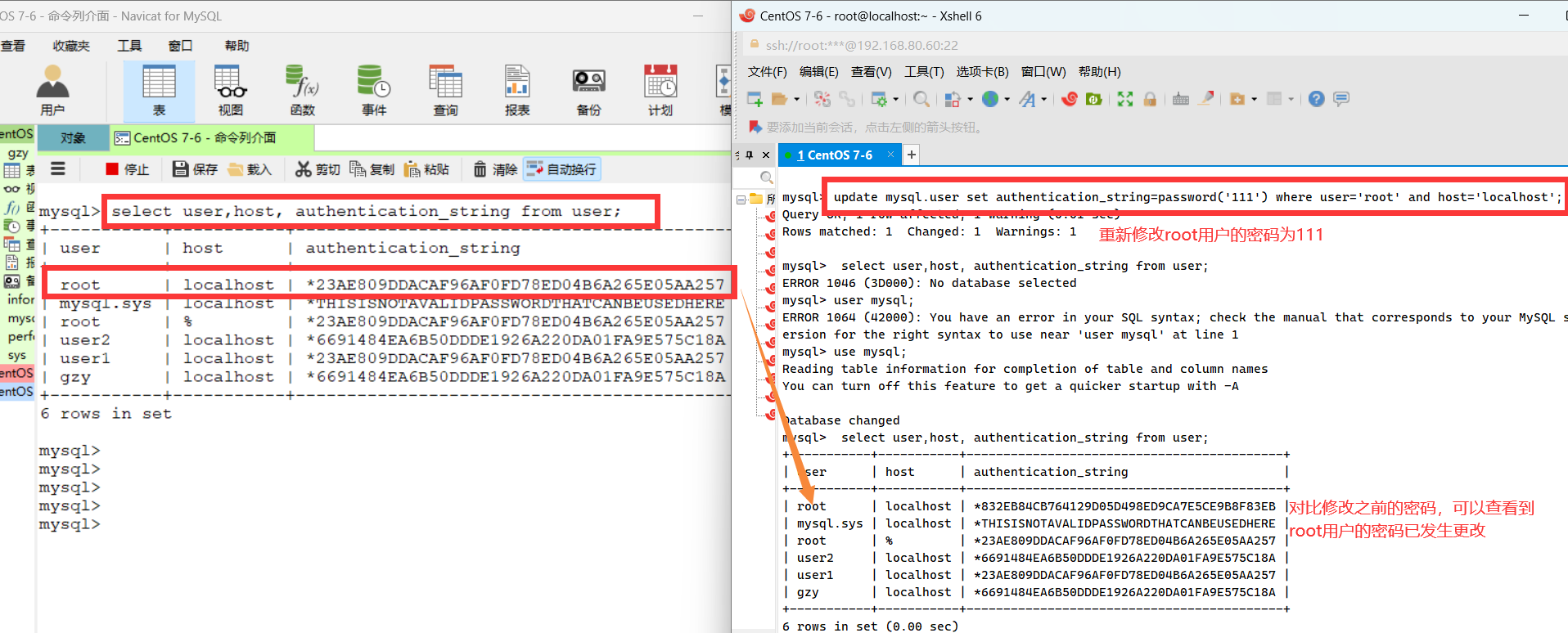Open the 文件(F) menu in Xshell
1568x633 pixels.
tap(767, 72)
